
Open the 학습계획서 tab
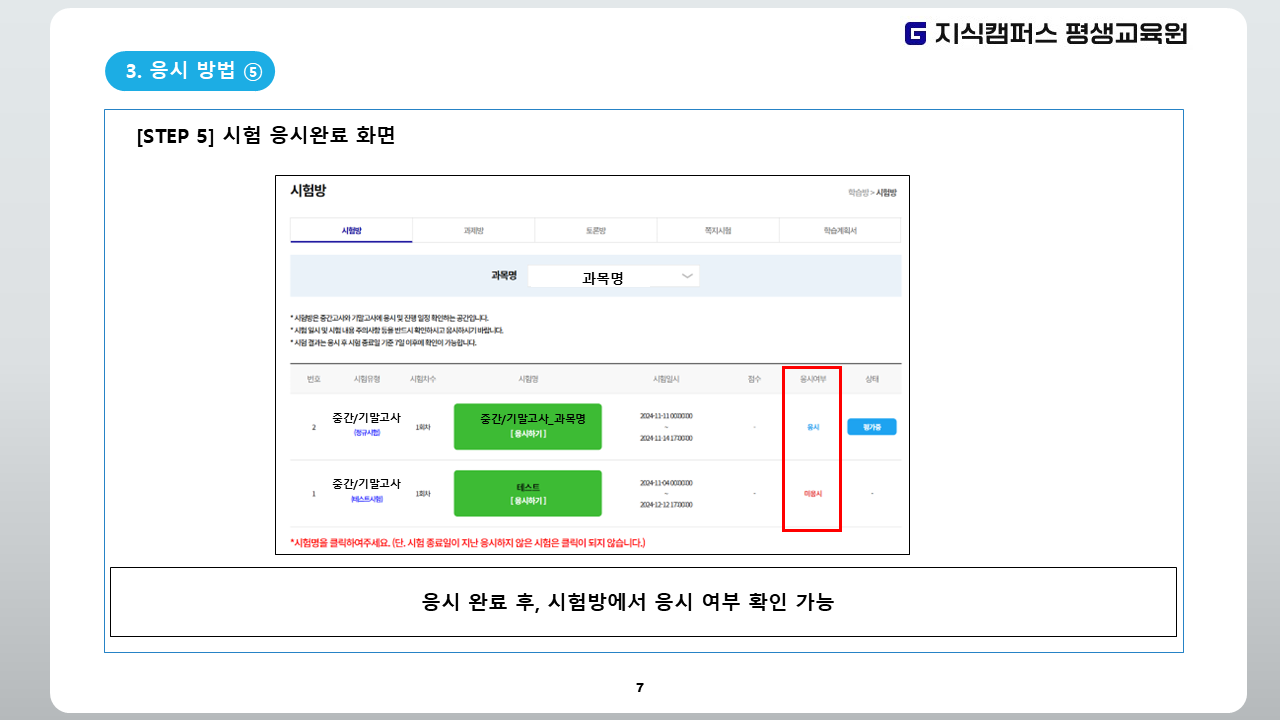pos(839,230)
